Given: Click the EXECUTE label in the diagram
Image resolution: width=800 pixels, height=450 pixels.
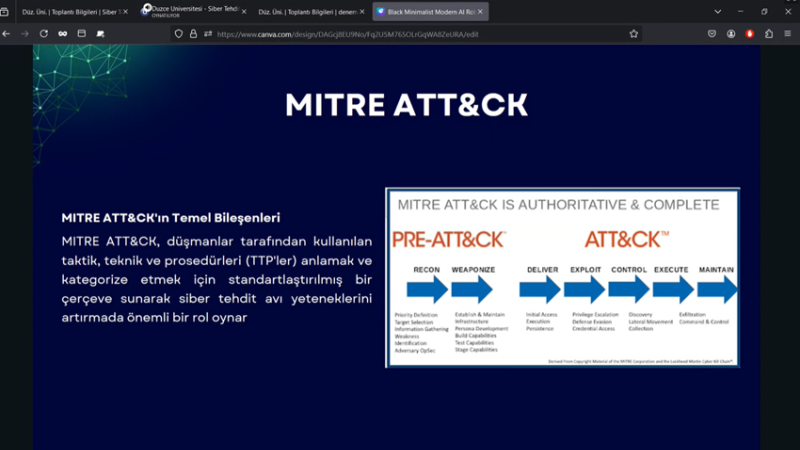Looking at the screenshot, I should 671,269.
